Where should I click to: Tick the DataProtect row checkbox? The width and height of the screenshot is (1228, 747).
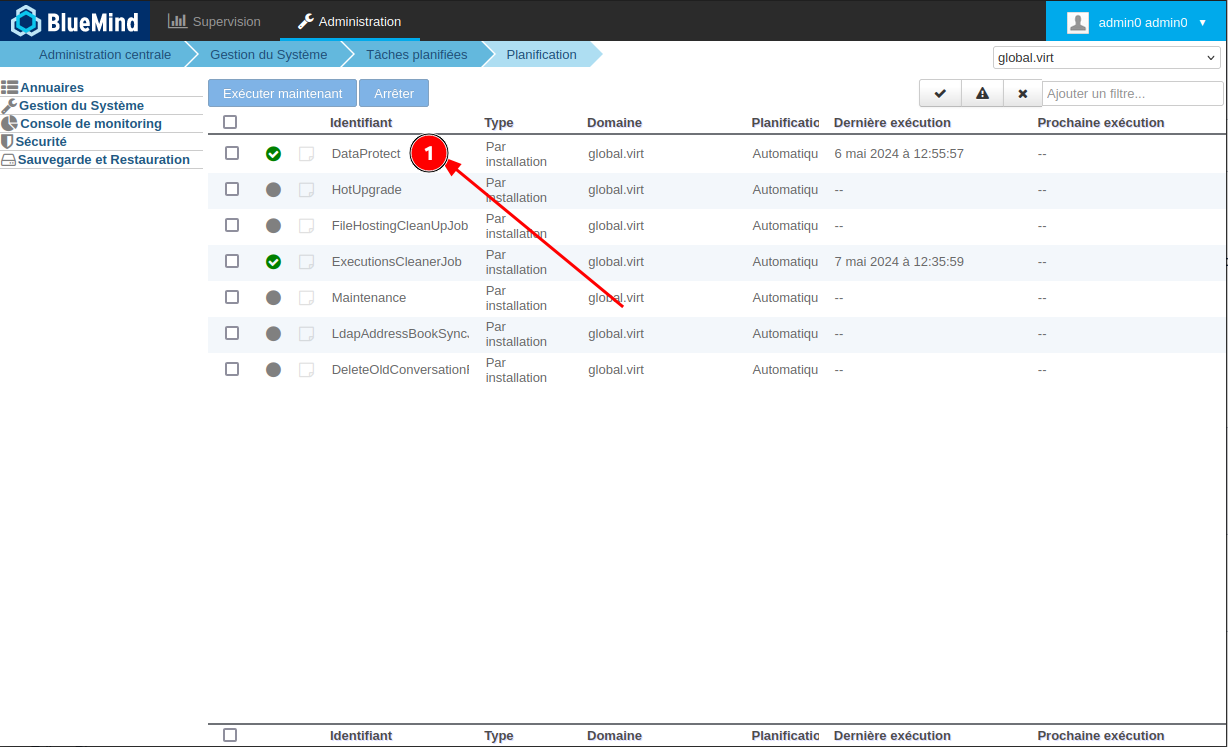(232, 153)
